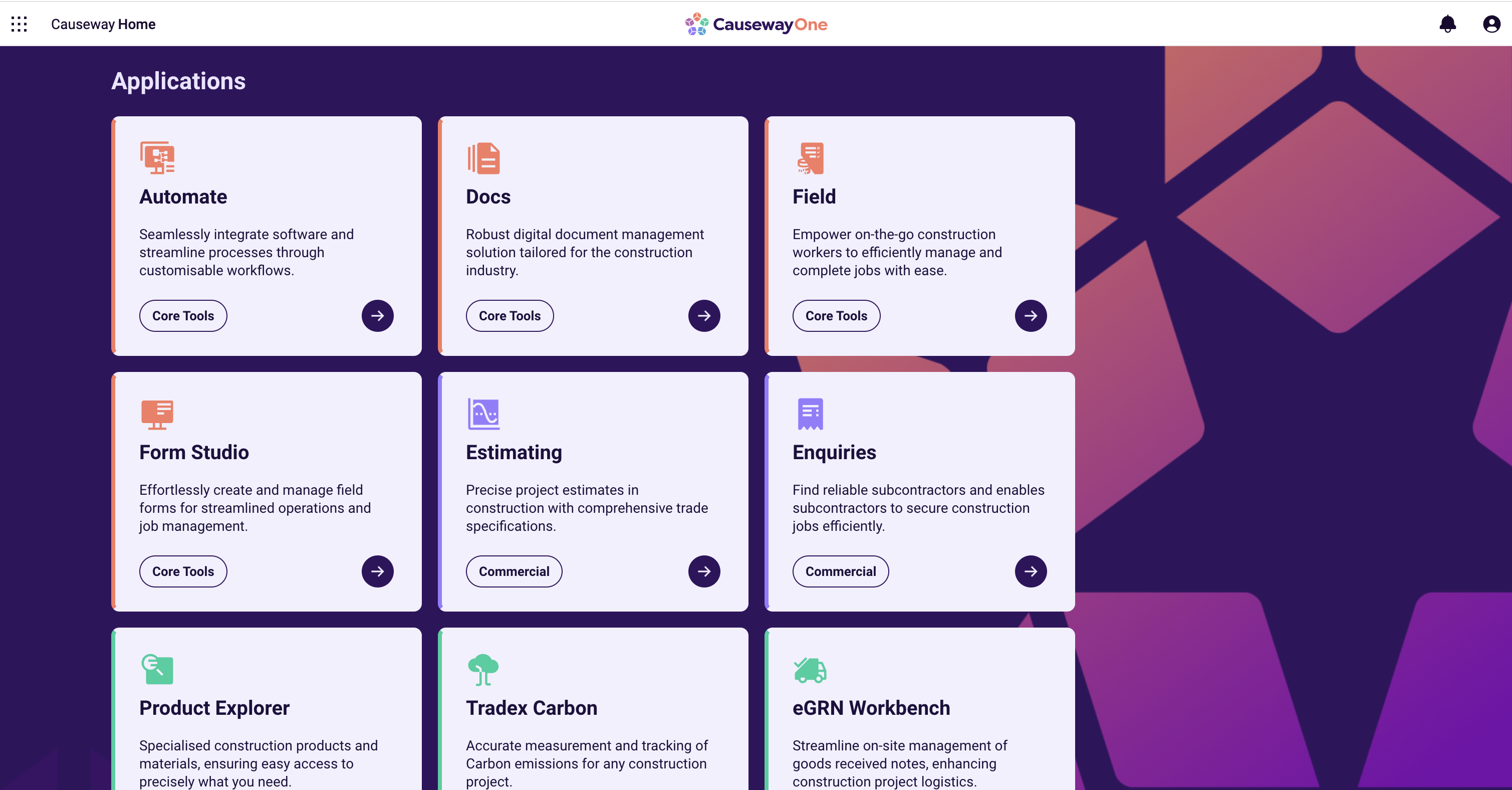Click the arrow button on Docs card

(x=704, y=315)
